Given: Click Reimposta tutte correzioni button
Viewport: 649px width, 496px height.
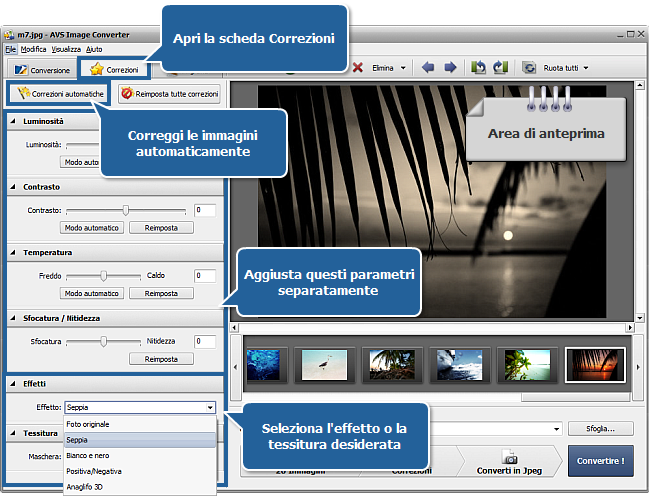Looking at the screenshot, I should pos(169,94).
